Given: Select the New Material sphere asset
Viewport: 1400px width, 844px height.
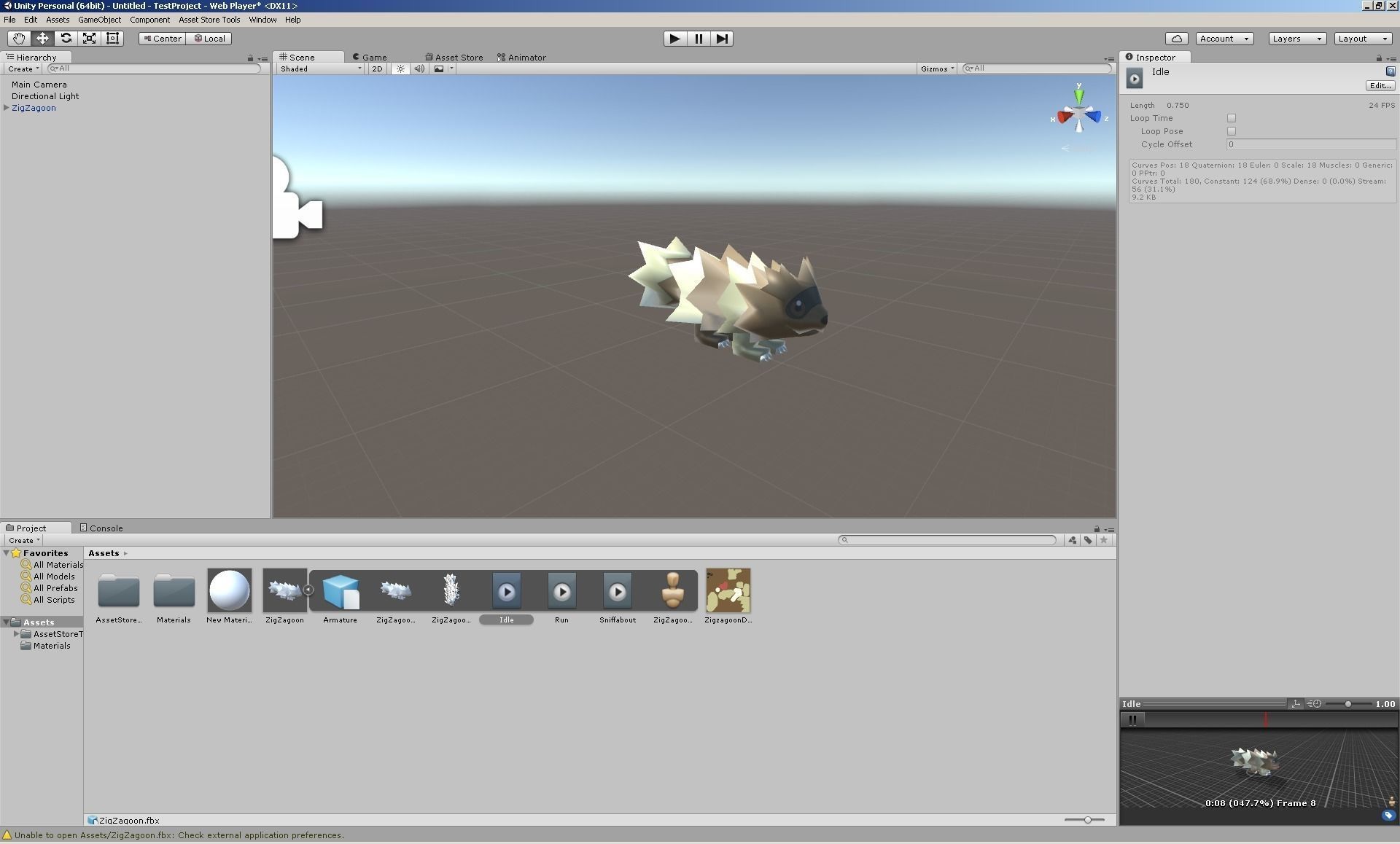Looking at the screenshot, I should [229, 596].
